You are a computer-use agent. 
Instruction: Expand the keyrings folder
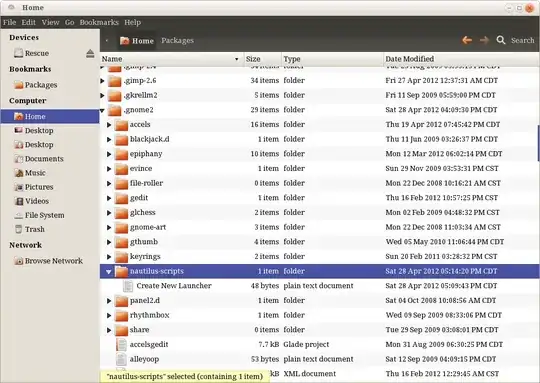(109, 257)
